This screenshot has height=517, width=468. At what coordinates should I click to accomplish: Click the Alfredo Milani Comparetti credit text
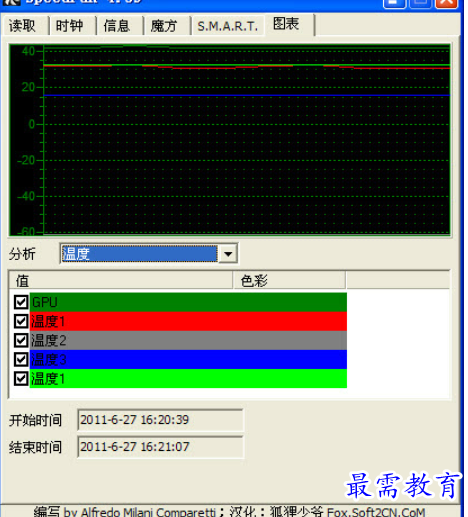[148, 512]
